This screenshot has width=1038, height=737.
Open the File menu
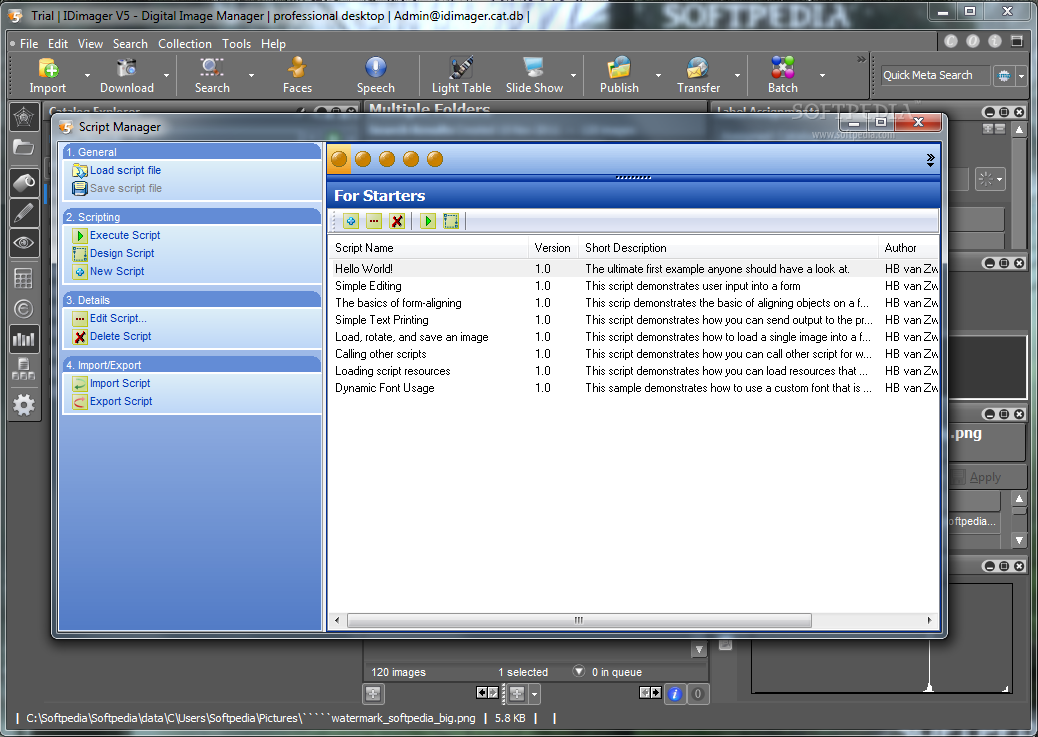click(x=29, y=44)
